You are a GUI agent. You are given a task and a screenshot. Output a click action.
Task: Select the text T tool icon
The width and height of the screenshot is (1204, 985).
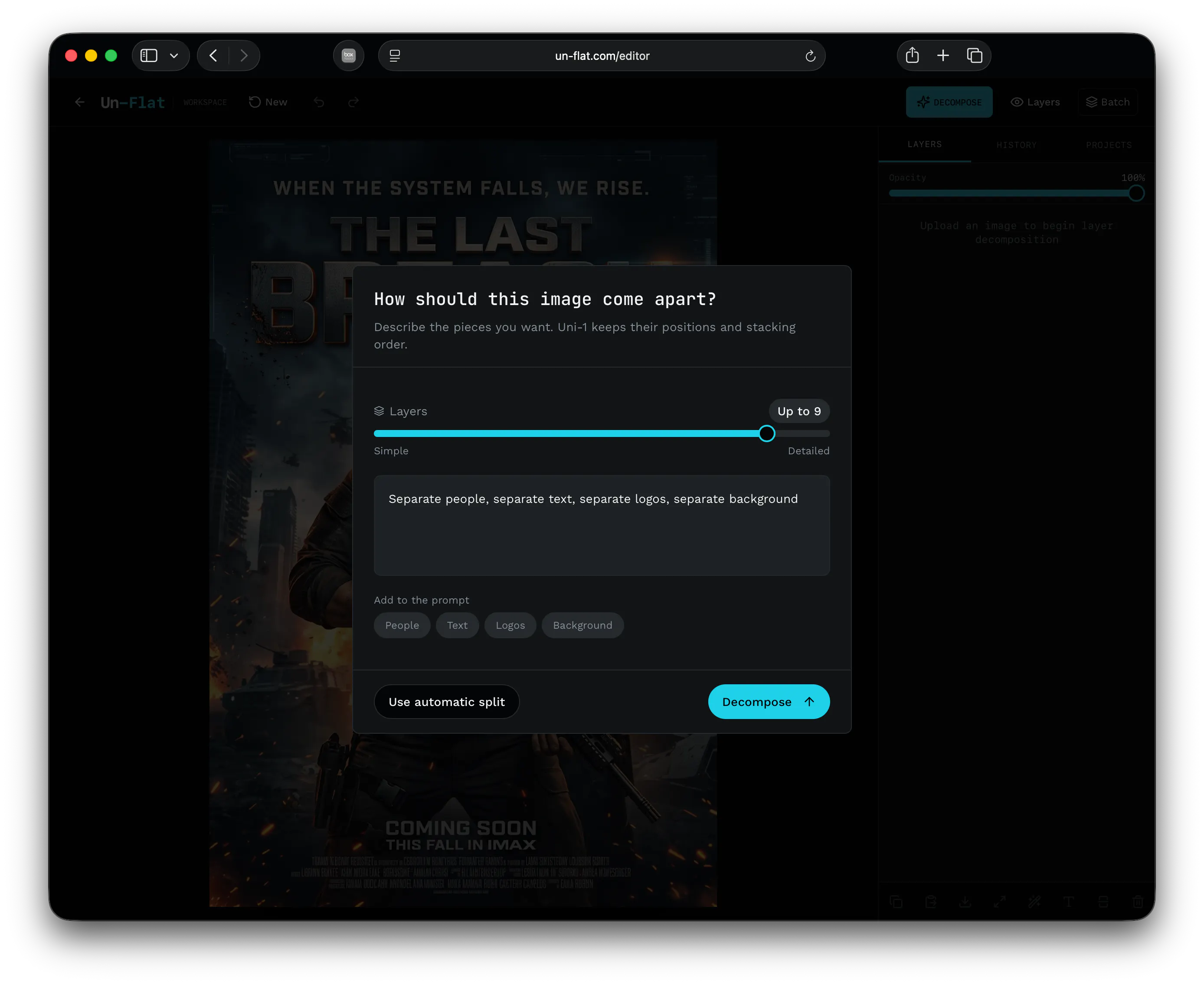pyautogui.click(x=1068, y=902)
